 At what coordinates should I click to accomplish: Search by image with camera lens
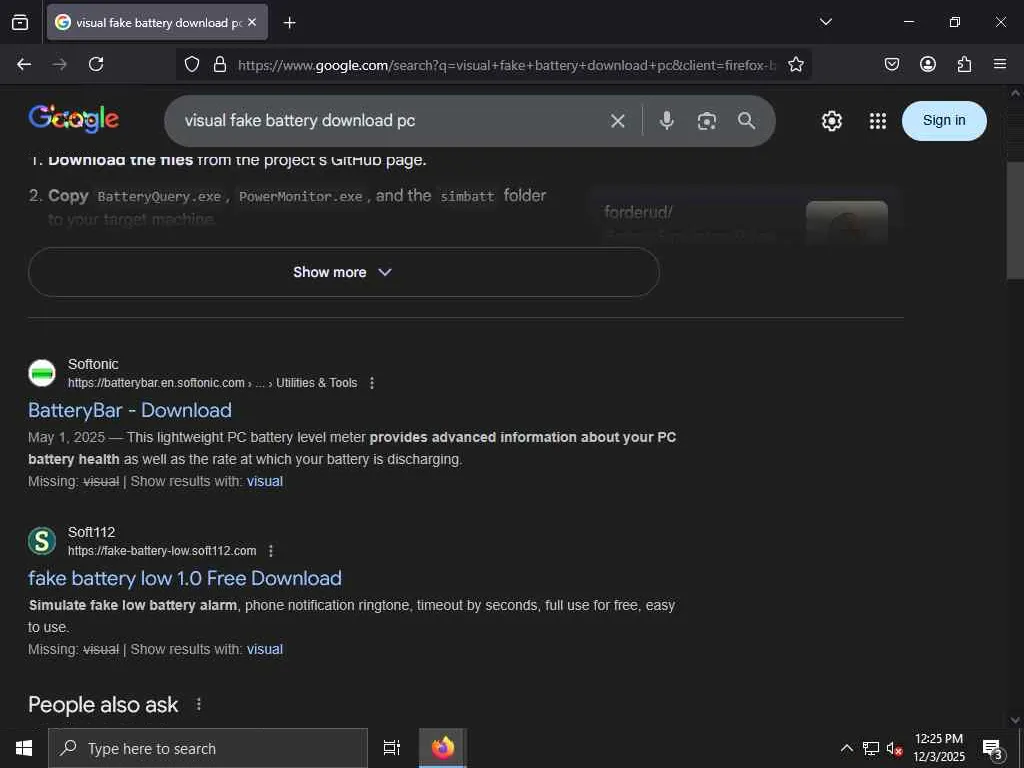707,121
